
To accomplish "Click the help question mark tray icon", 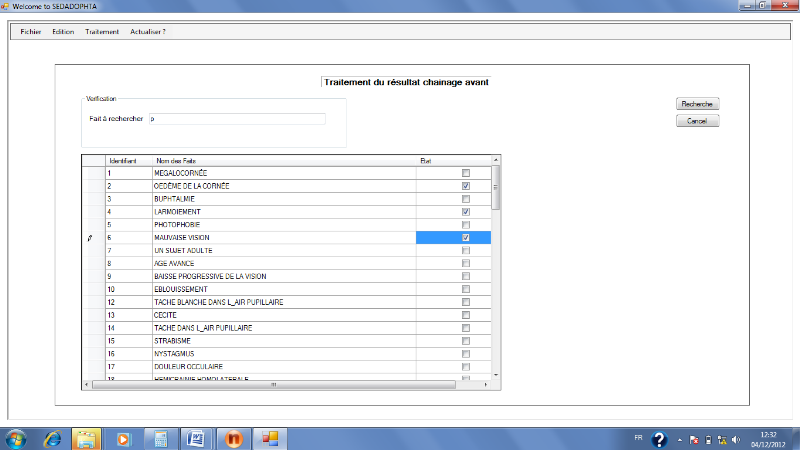I will point(659,439).
